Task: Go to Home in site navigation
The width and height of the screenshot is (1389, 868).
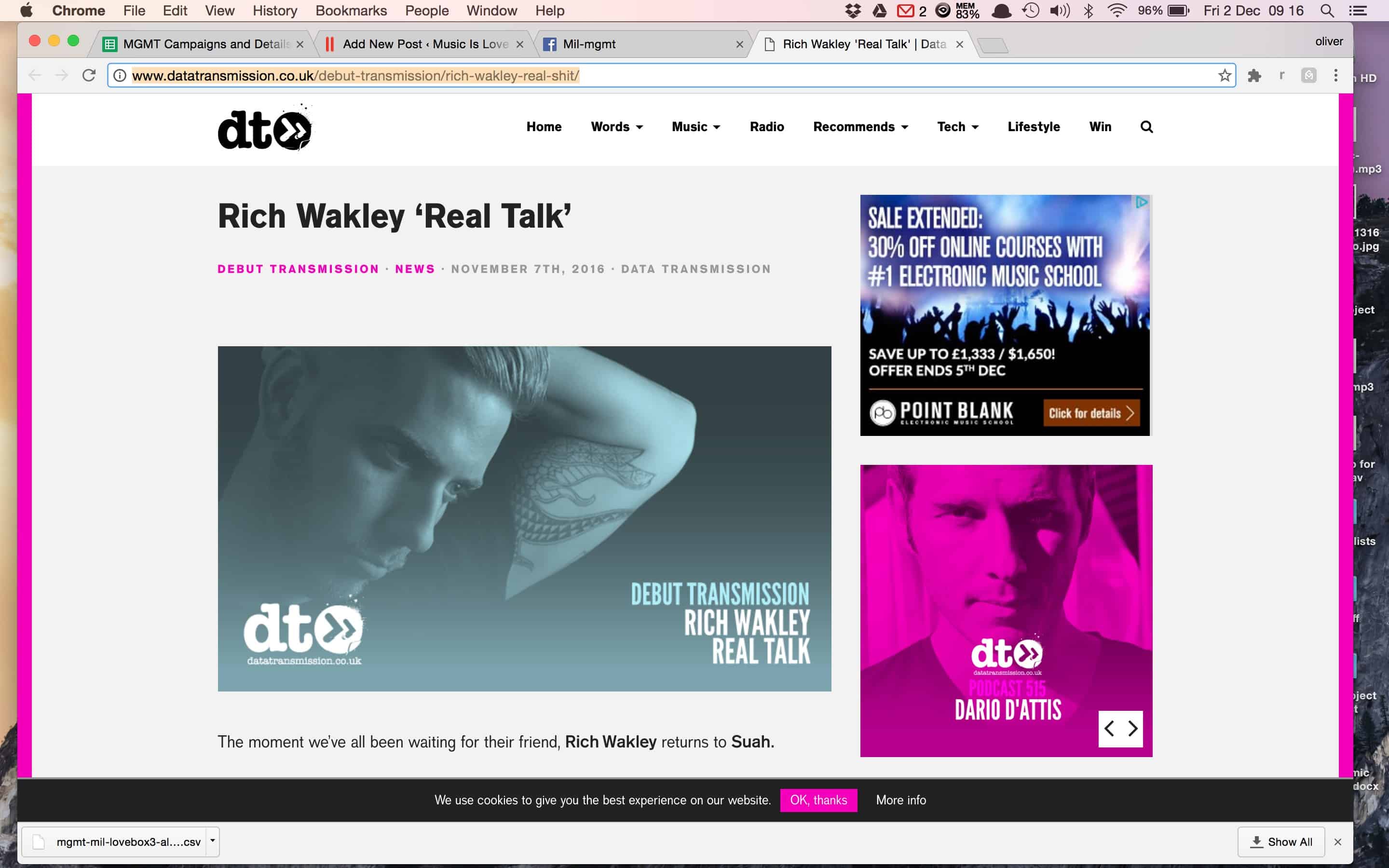Action: 544,127
